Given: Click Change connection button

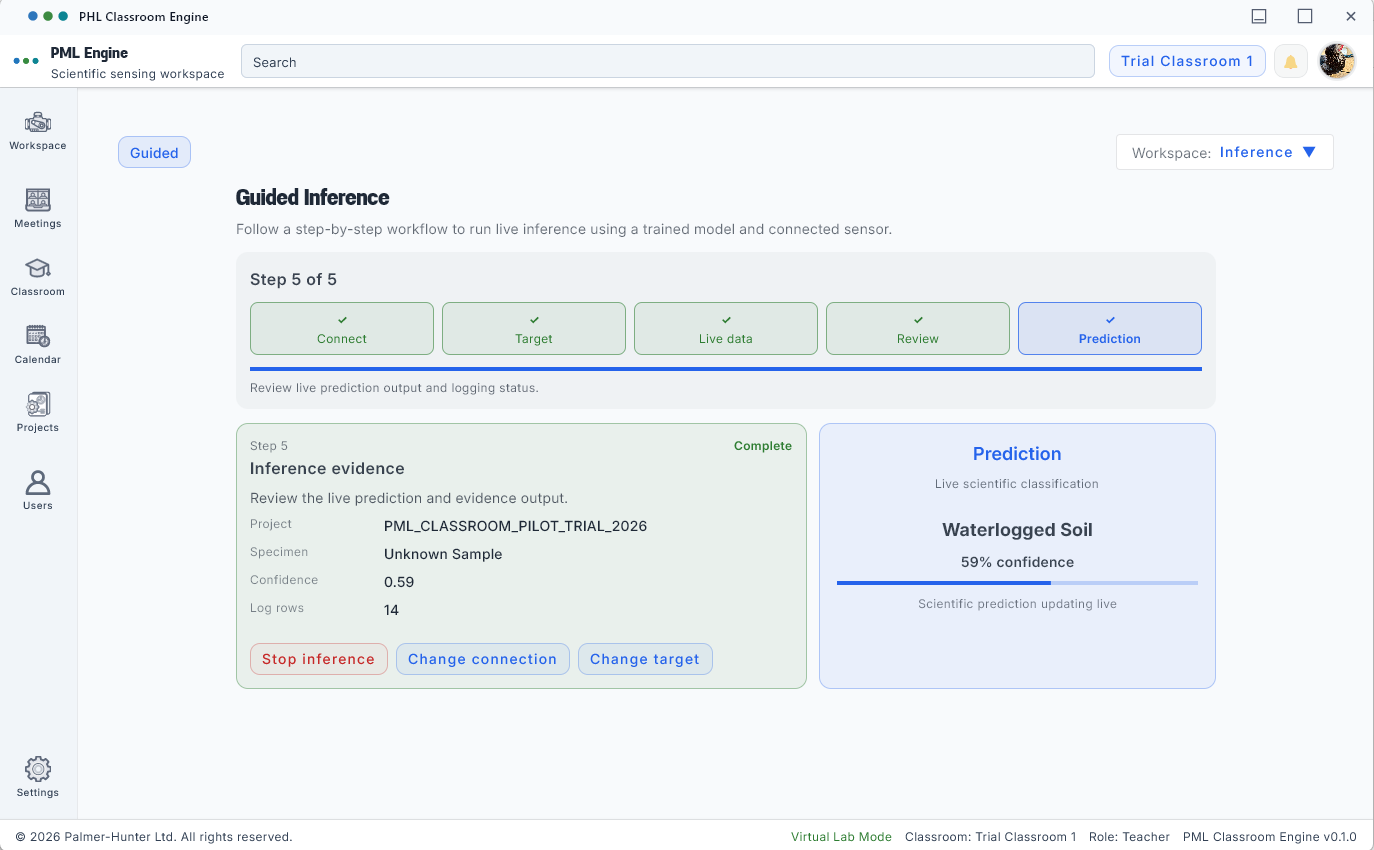Looking at the screenshot, I should click(482, 659).
